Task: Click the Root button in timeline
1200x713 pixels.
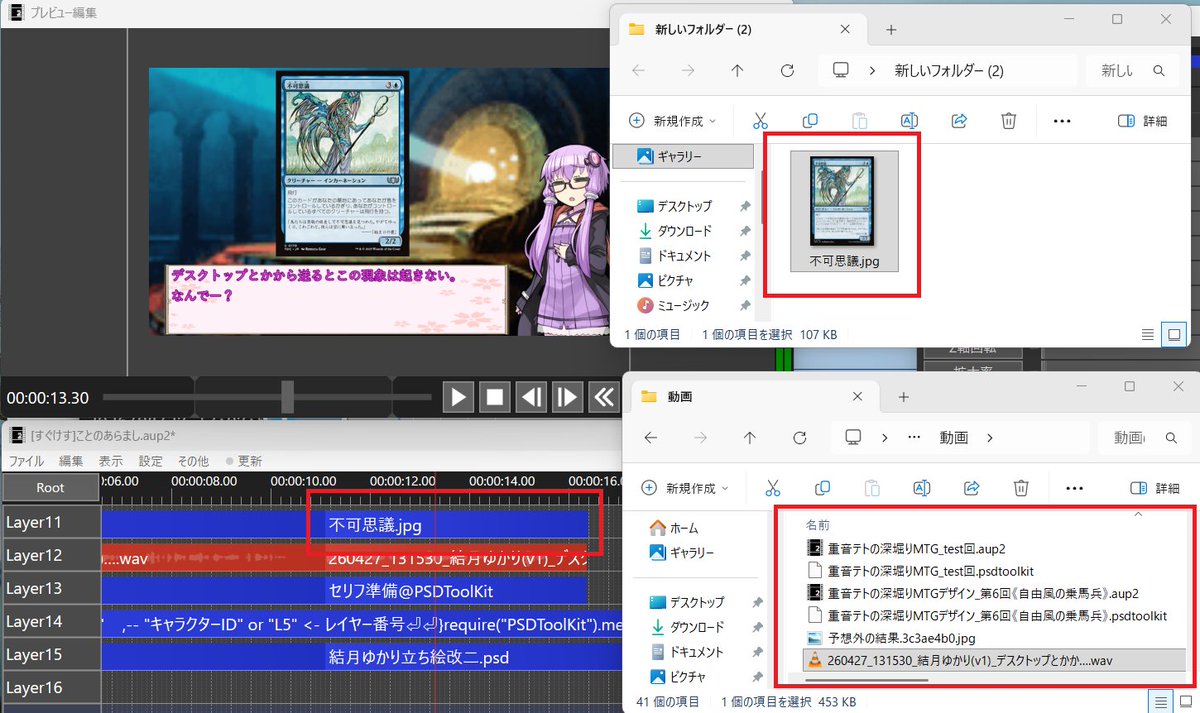Action: point(50,488)
